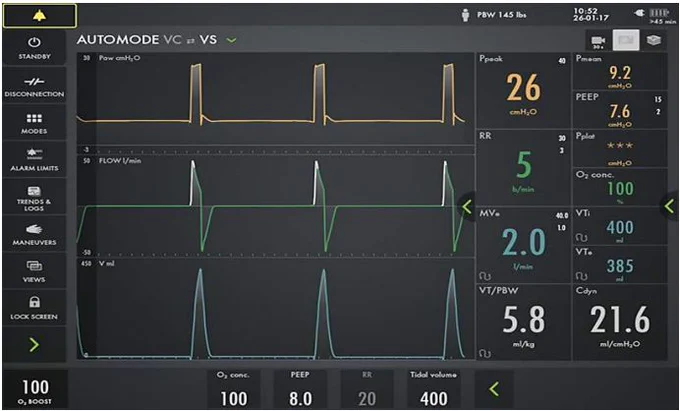Select the RR 5 b/min tile

[x=524, y=168]
